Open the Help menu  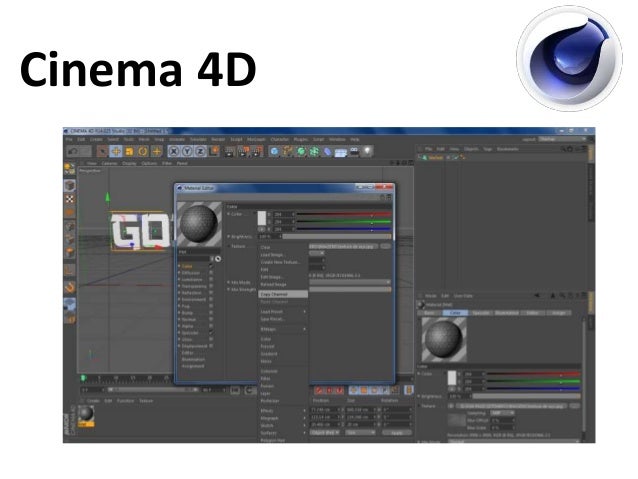pyautogui.click(x=355, y=139)
